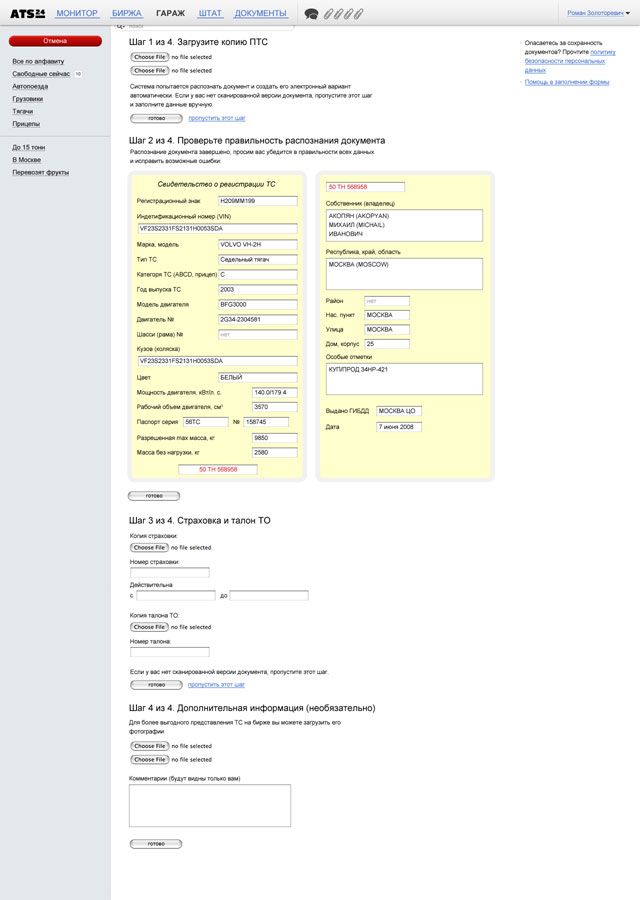Choose file for Копия страховки
Image resolution: width=640 pixels, height=900 pixels.
pyautogui.click(x=149, y=548)
